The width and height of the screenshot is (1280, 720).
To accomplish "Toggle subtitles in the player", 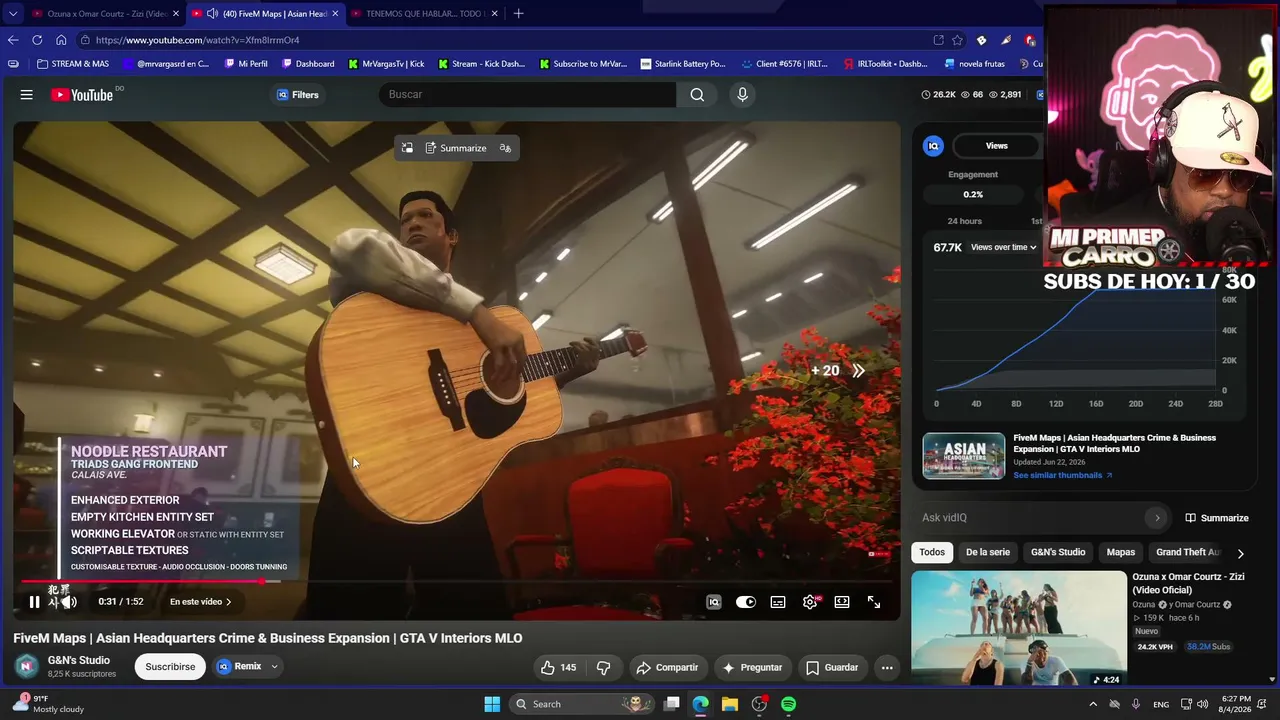I will click(x=778, y=602).
